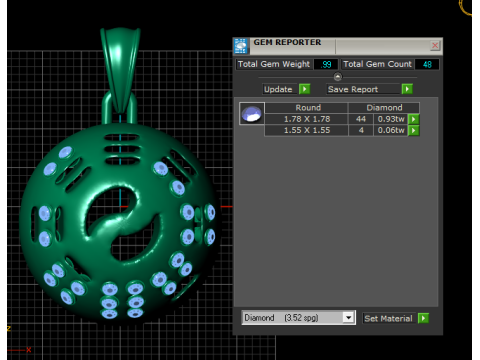Click green arrow on the 0.93tw row

414,119
